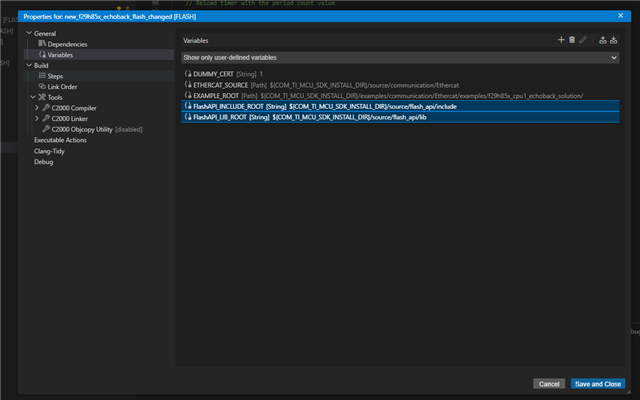Screen dimensions: 640x400
Task: Click the Dependencies books icon
Action: (42, 44)
